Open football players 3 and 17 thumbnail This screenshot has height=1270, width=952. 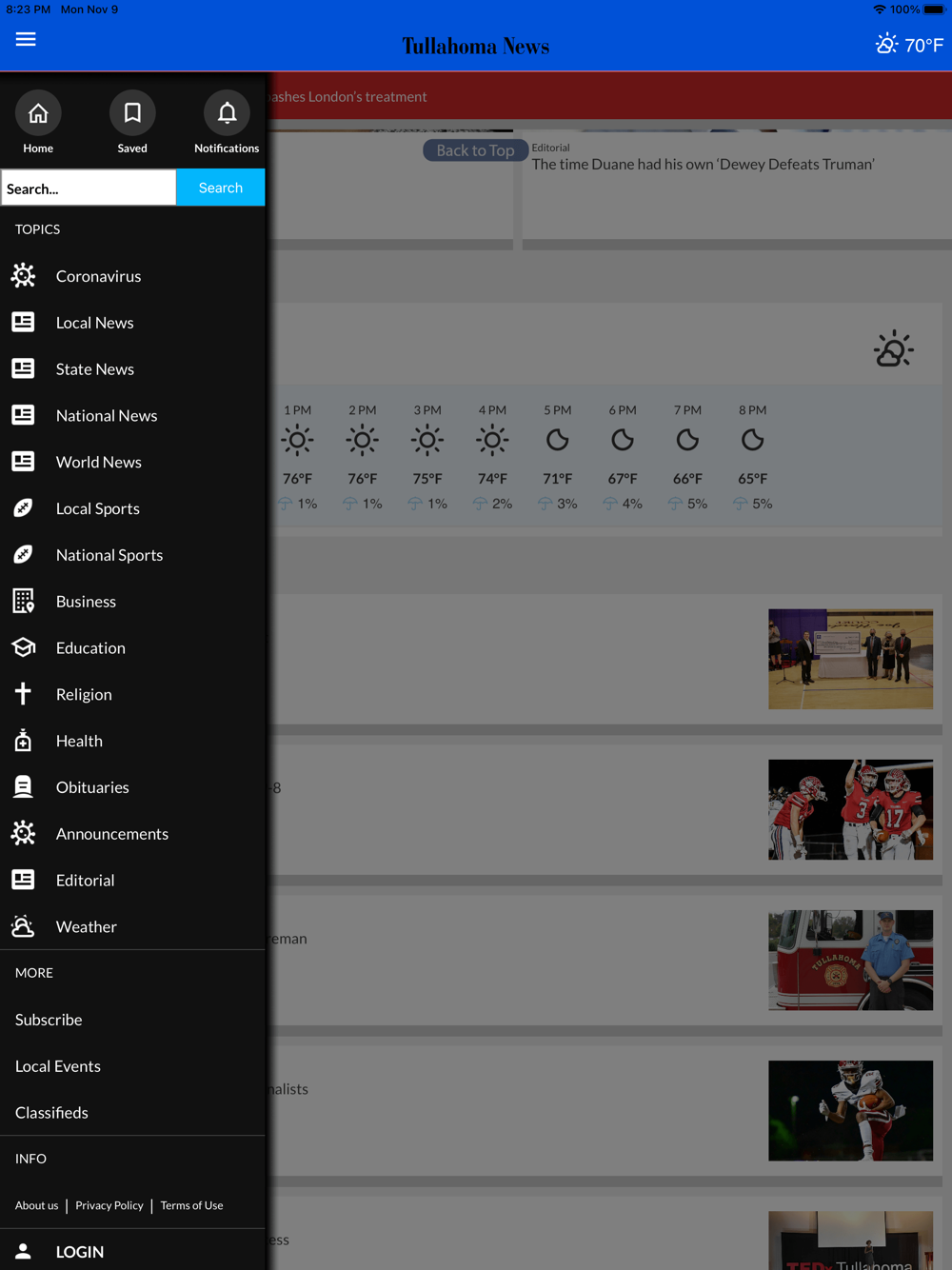850,809
